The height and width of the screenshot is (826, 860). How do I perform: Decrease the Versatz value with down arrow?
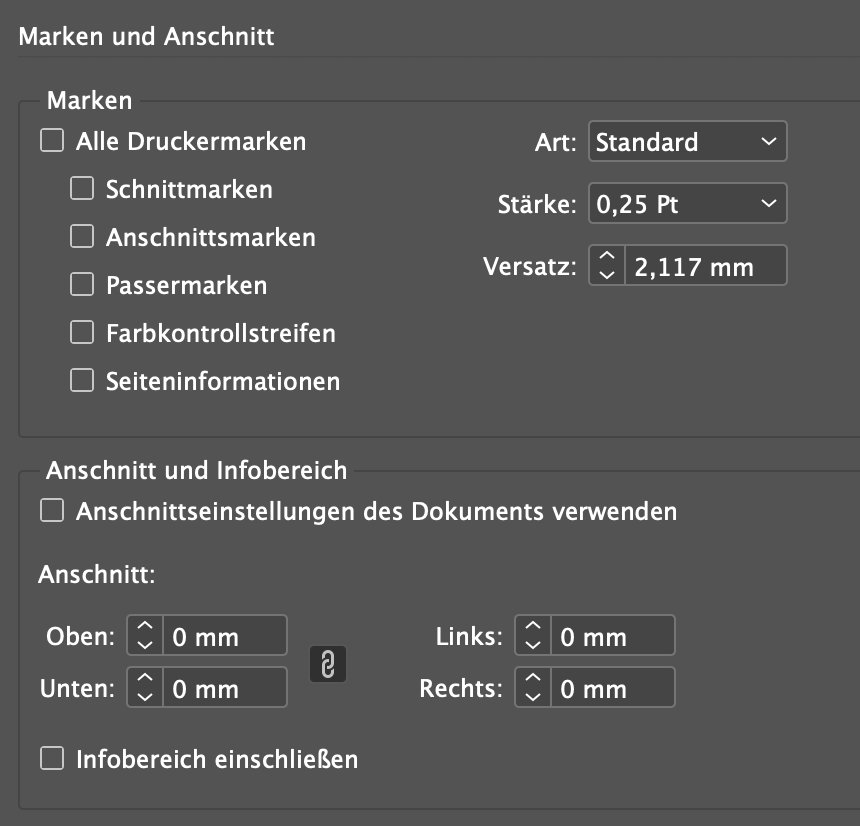pos(607,275)
